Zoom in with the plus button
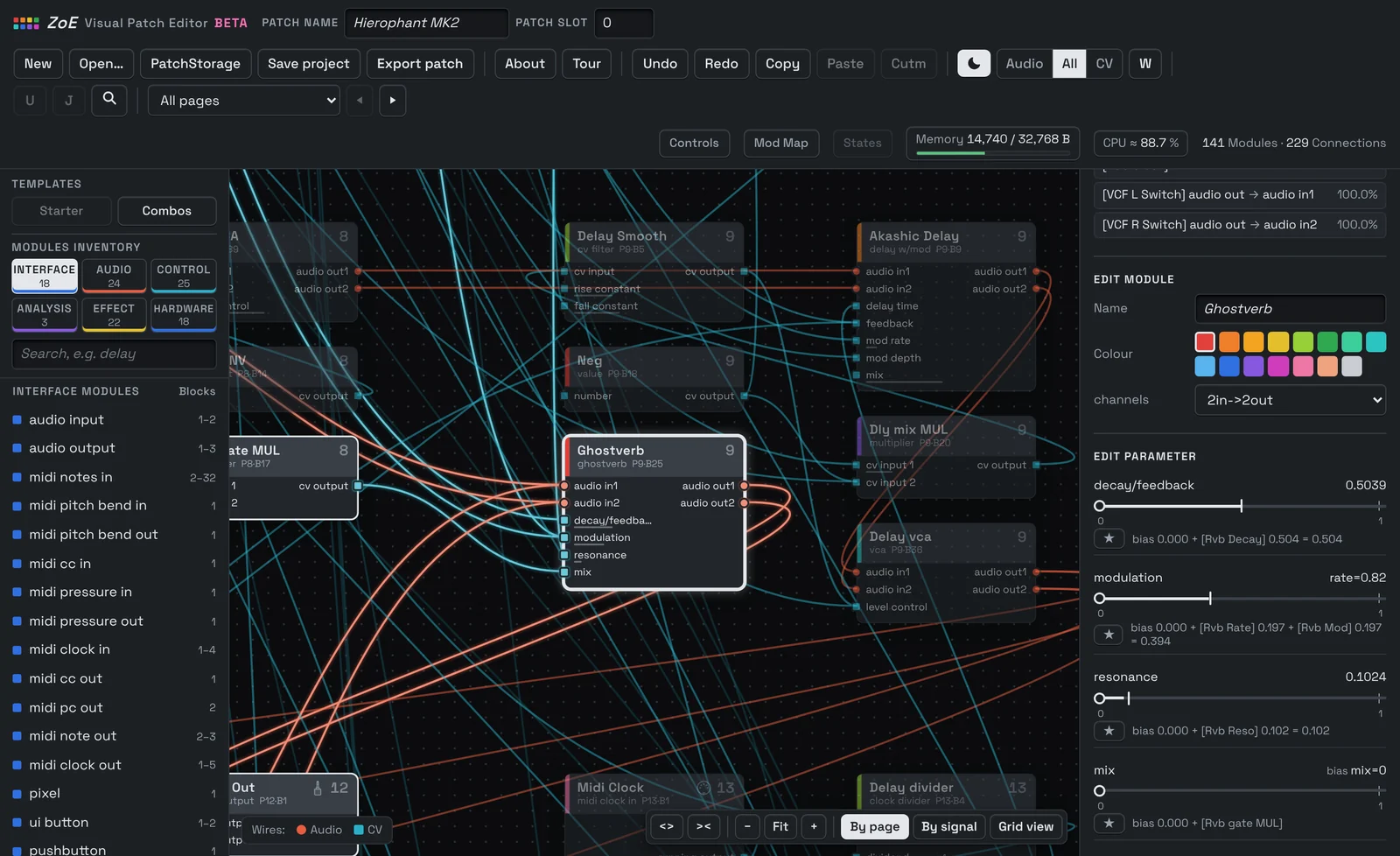Image resolution: width=1400 pixels, height=856 pixels. [814, 826]
